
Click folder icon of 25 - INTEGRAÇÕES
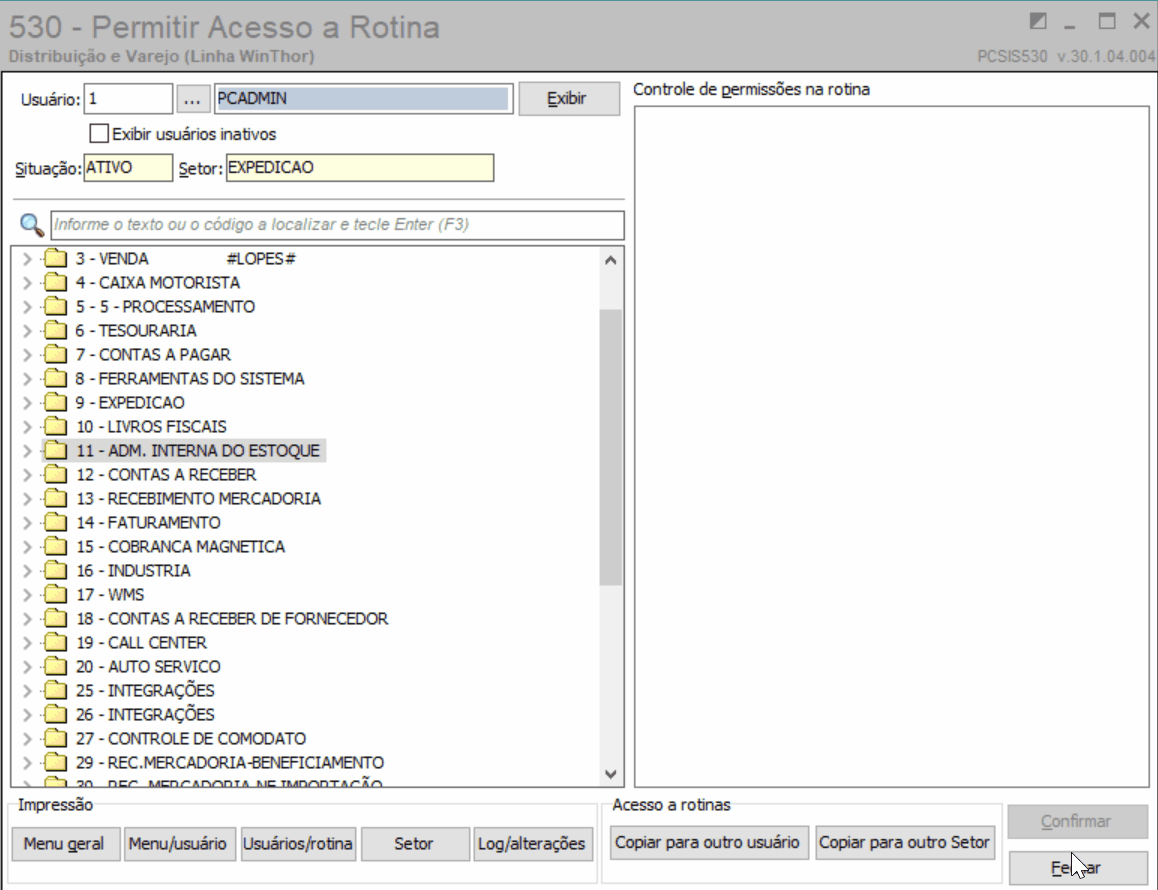point(55,691)
